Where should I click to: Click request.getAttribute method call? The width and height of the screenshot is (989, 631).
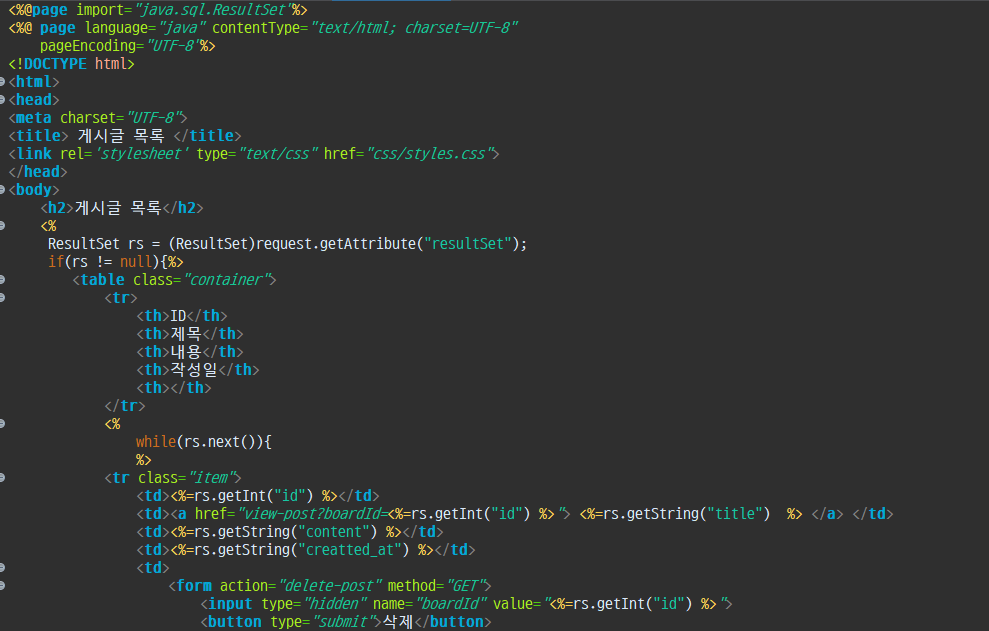[336, 244]
